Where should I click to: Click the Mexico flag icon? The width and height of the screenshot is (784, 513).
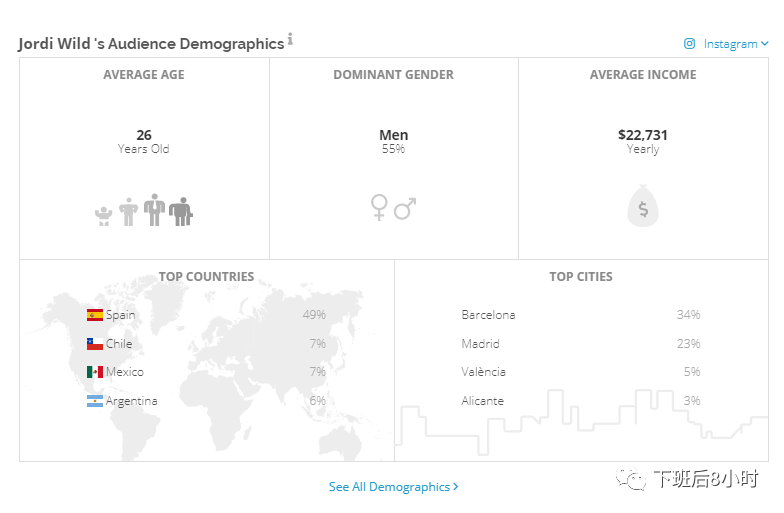[95, 372]
